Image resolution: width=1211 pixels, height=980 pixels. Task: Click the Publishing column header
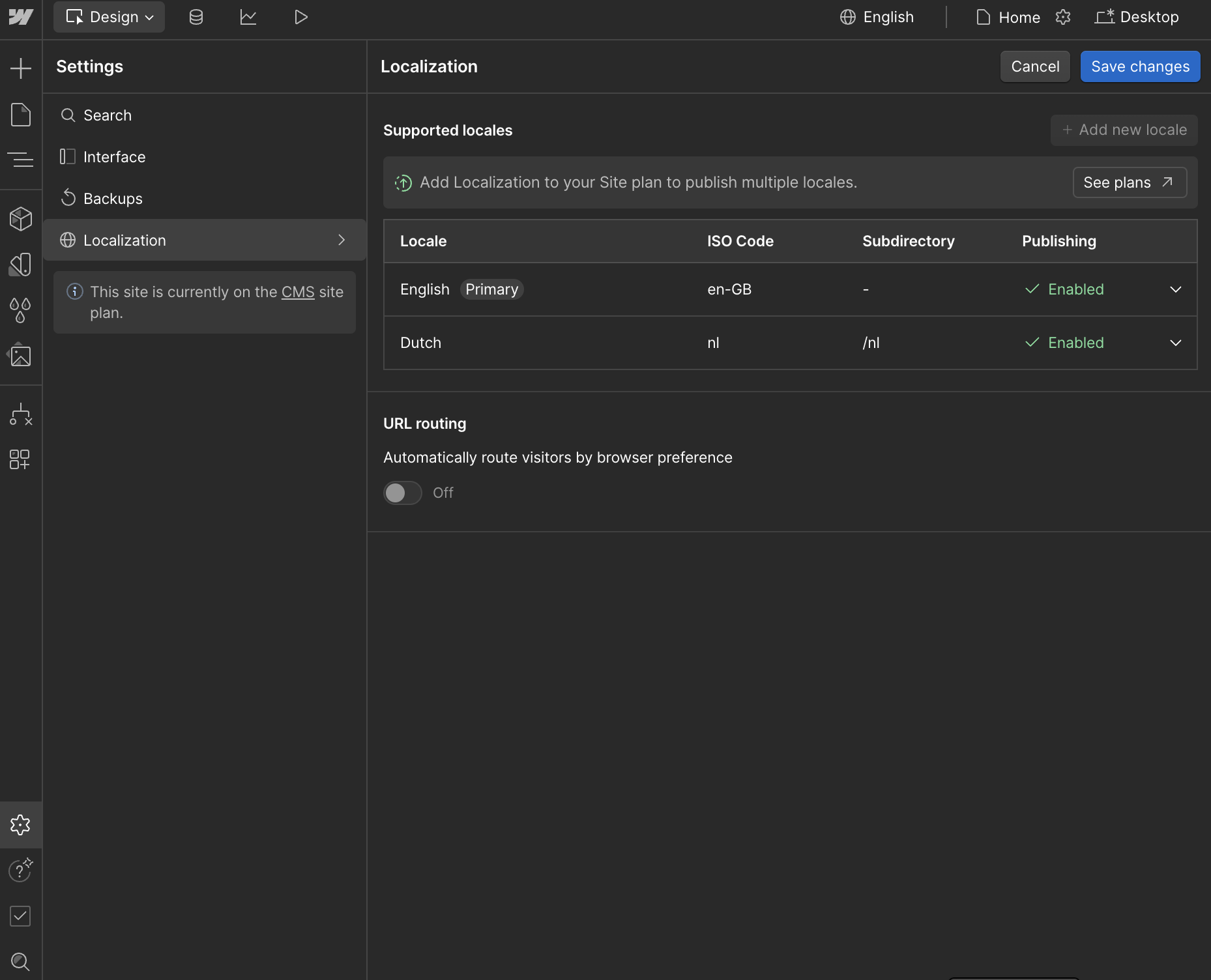pos(1058,241)
